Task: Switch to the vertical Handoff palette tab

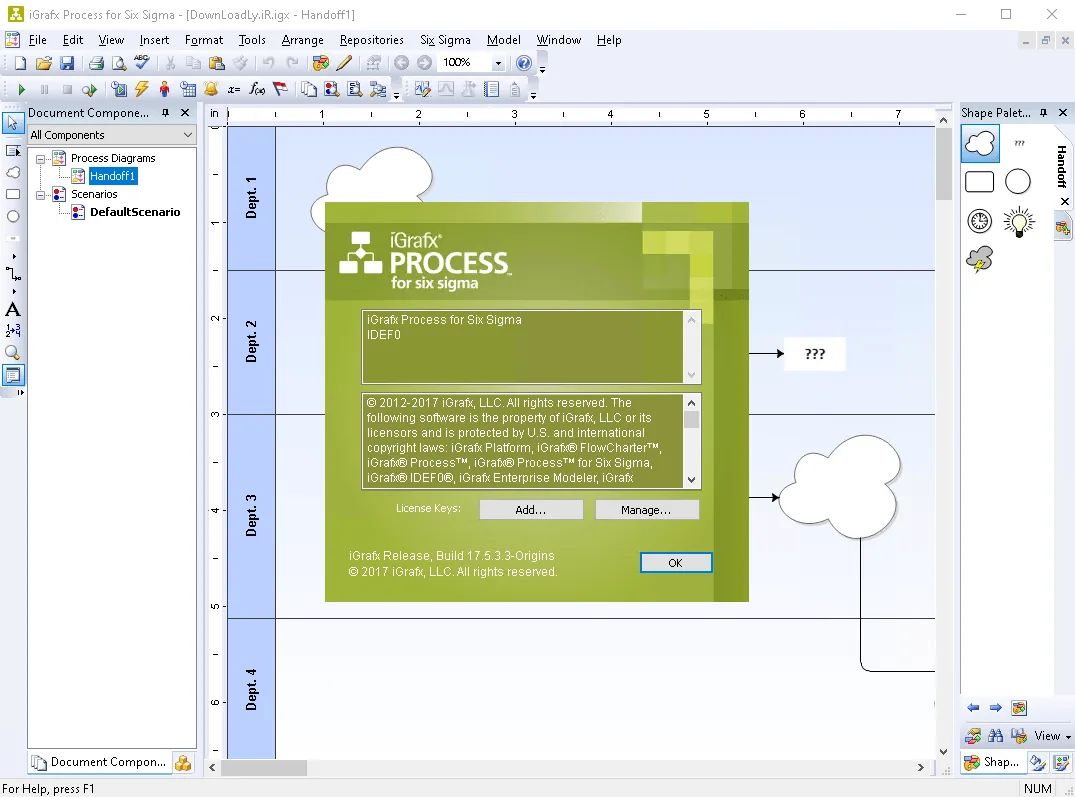Action: pyautogui.click(x=1062, y=166)
